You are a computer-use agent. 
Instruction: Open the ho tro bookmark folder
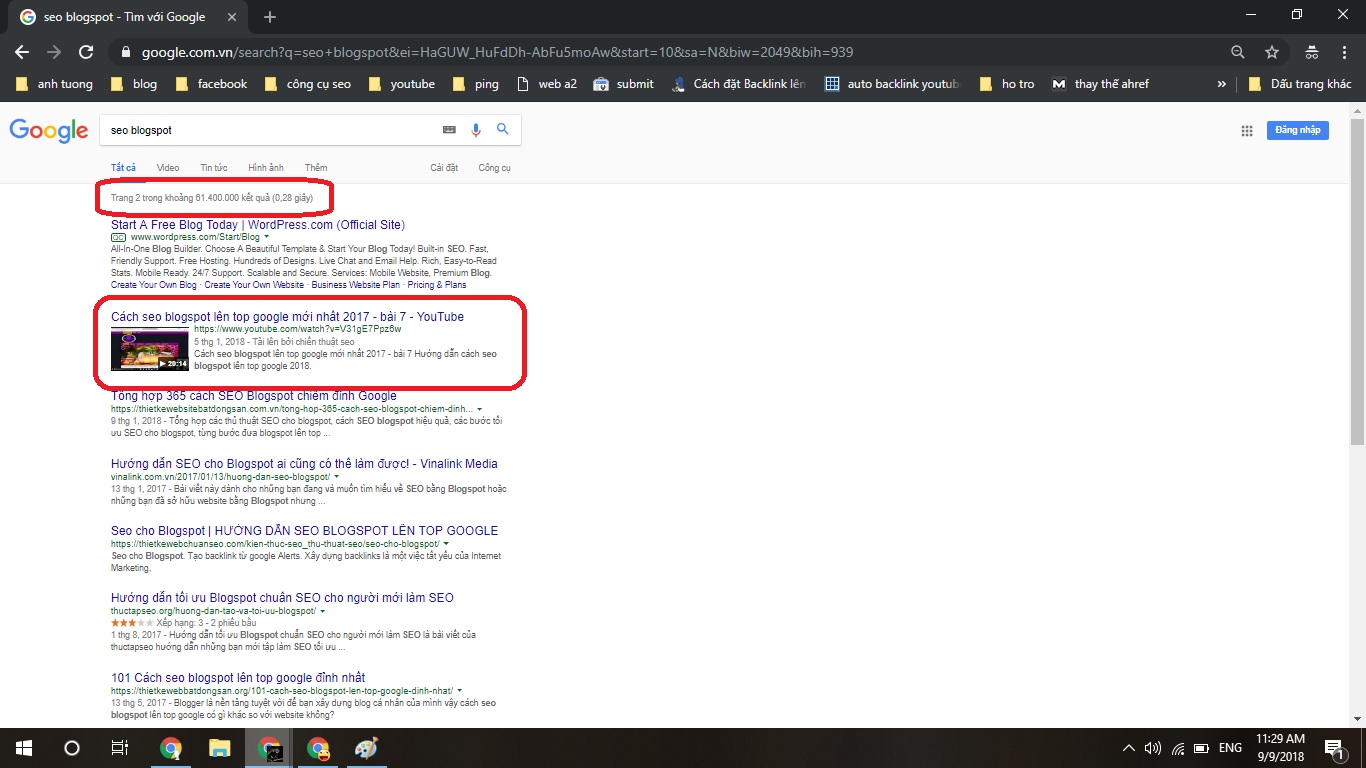point(1008,84)
